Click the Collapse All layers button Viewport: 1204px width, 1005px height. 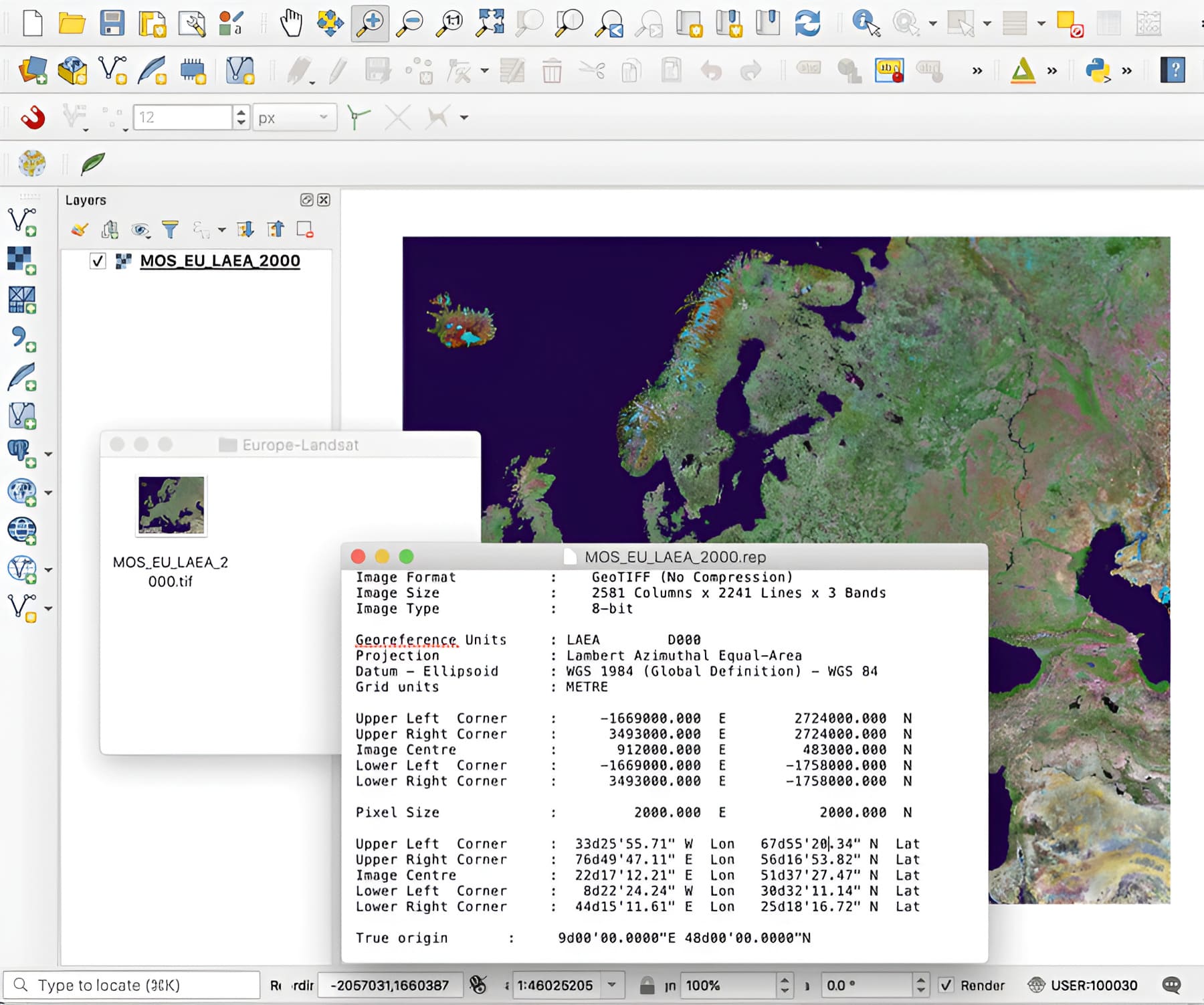[276, 230]
